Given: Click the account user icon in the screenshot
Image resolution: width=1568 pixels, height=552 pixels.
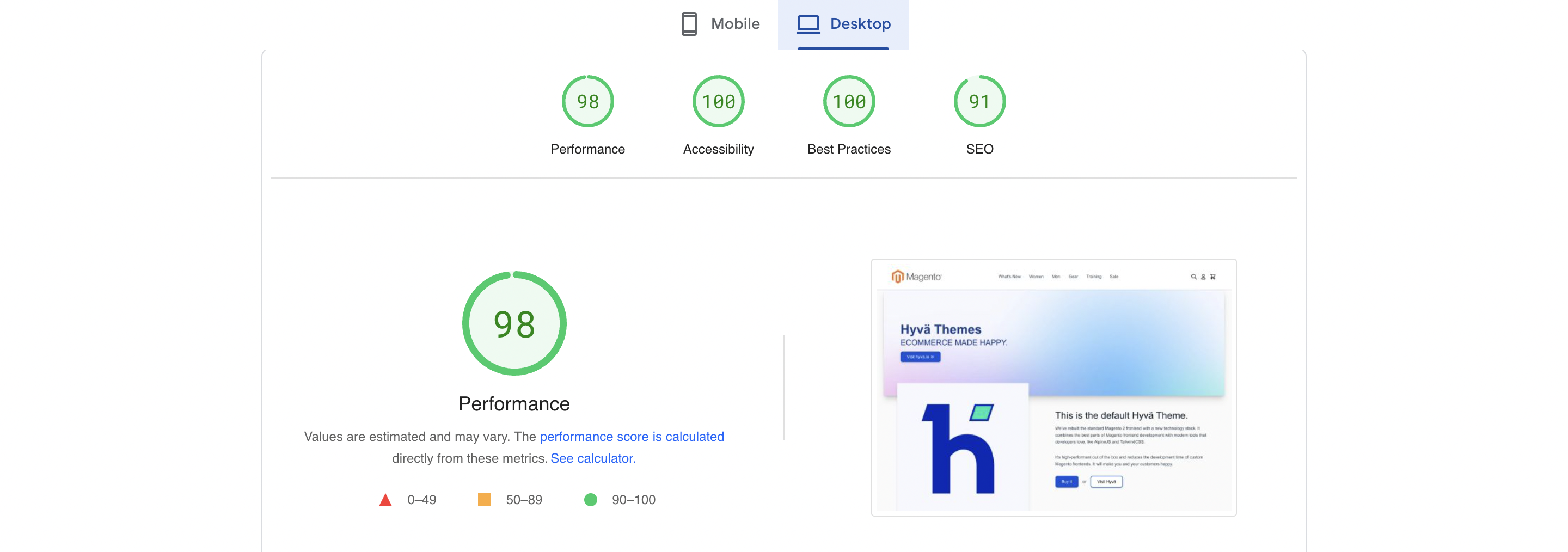Looking at the screenshot, I should [x=1203, y=277].
